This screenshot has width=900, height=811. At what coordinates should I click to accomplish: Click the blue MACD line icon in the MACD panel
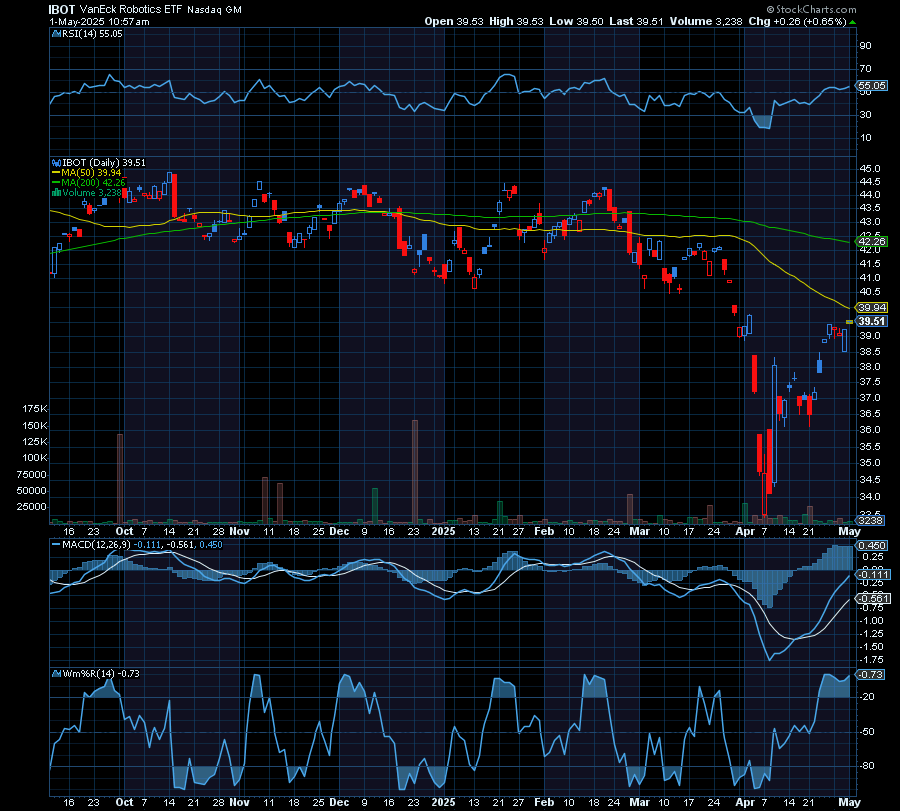pos(54,544)
